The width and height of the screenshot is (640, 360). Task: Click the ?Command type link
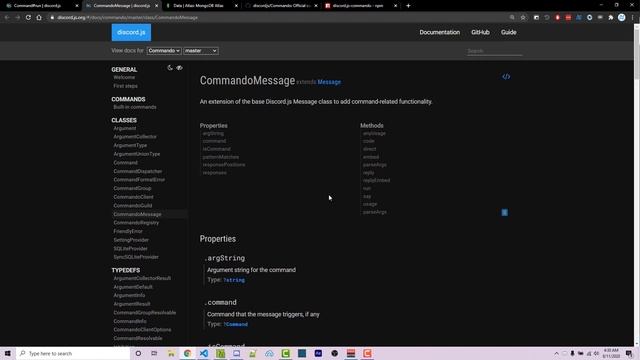tap(236, 324)
